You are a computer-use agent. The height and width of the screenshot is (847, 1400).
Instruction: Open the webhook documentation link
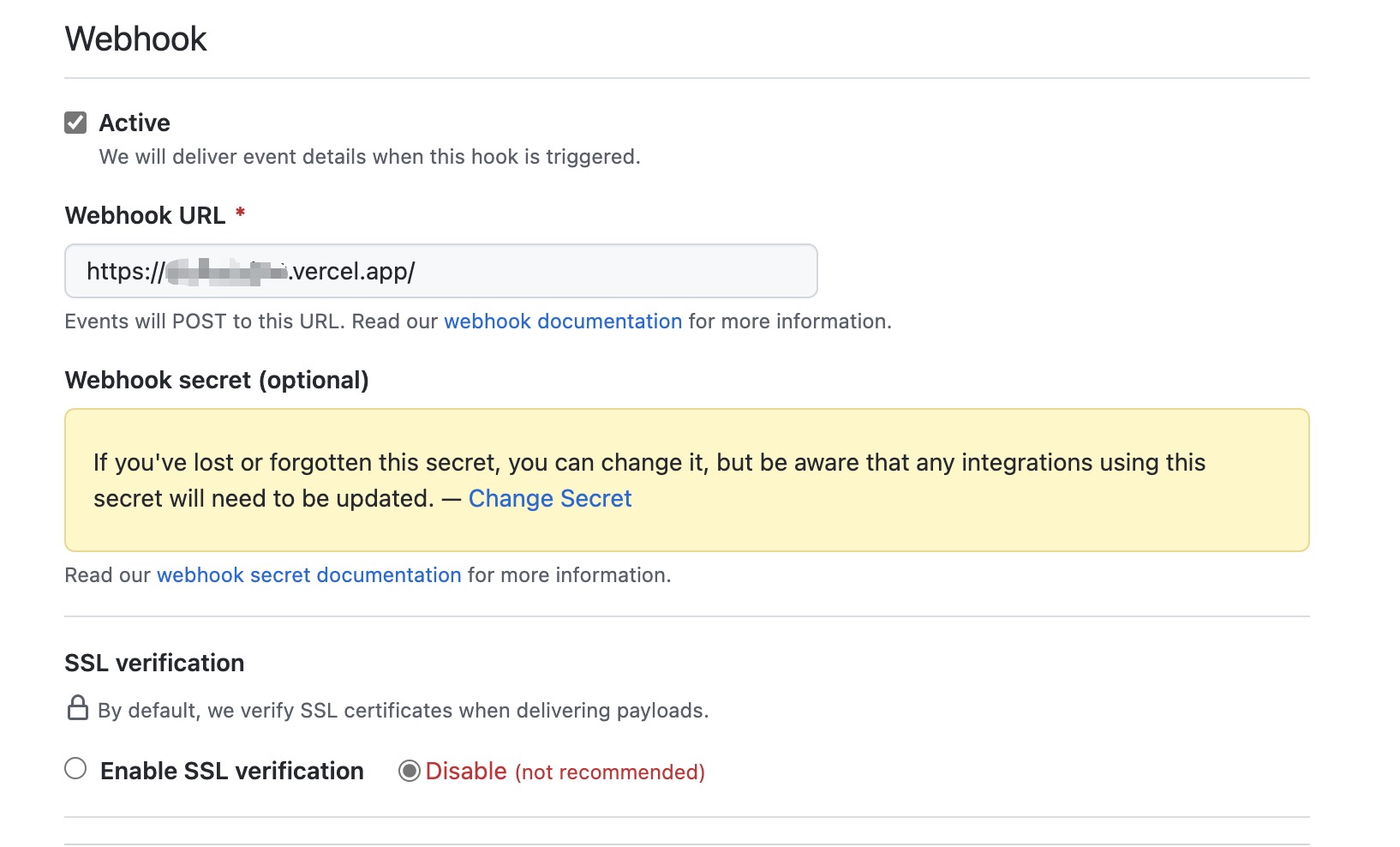point(562,321)
